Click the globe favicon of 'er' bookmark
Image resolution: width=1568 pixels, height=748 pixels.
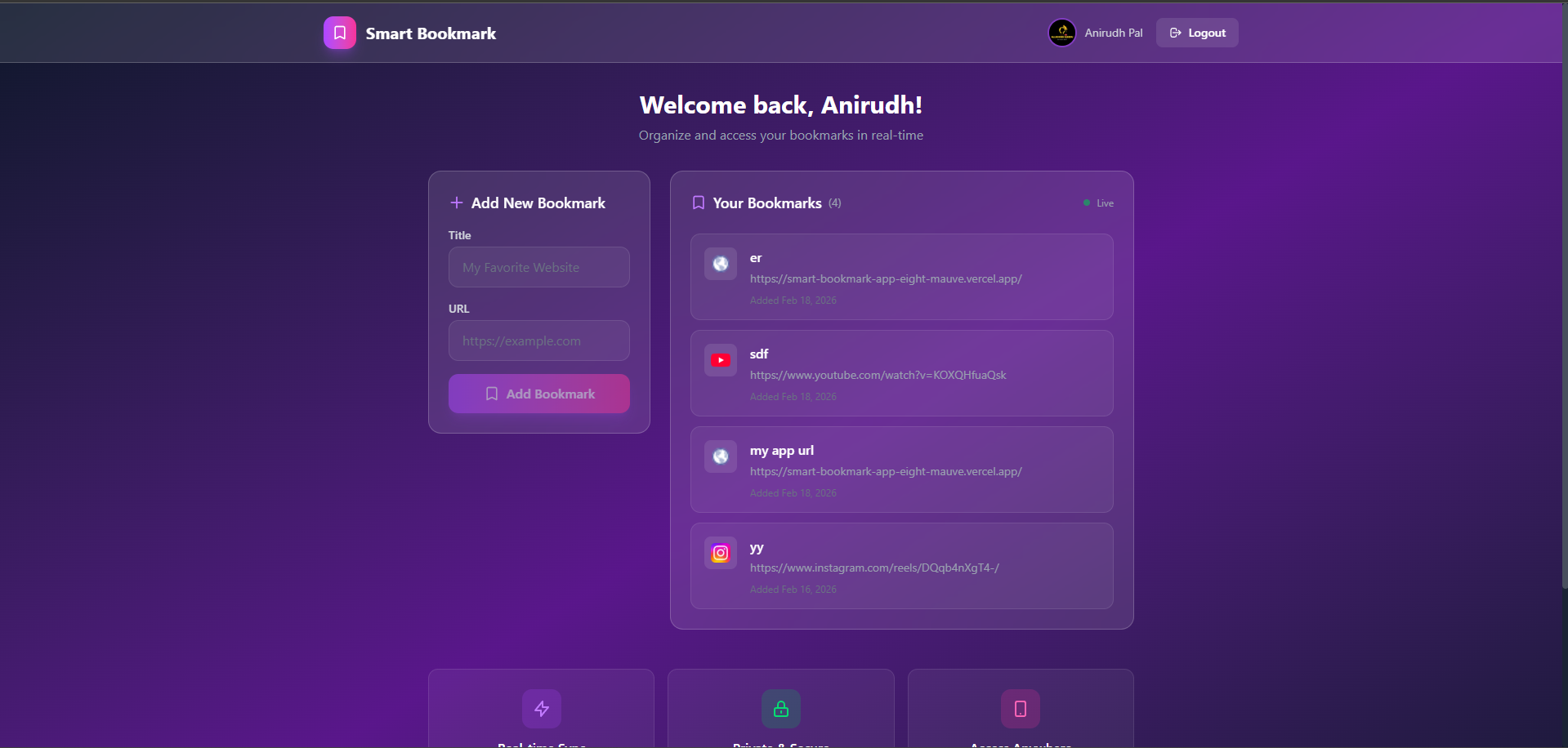[721, 264]
